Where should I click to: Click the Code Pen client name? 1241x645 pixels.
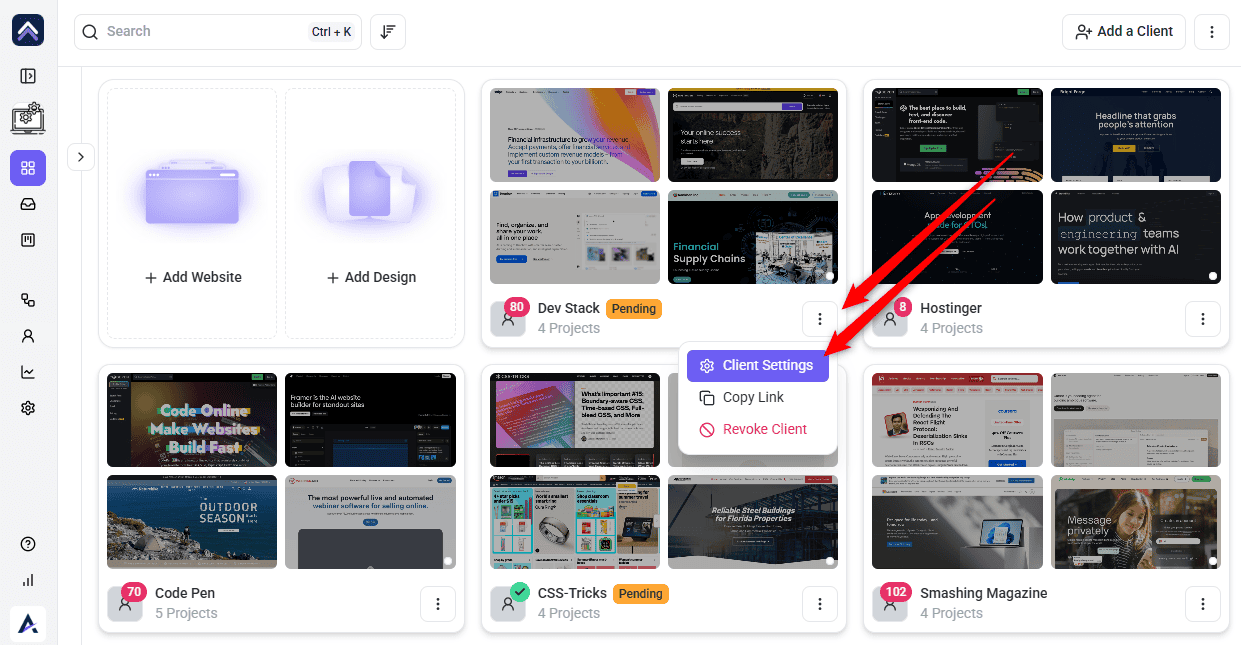click(185, 593)
